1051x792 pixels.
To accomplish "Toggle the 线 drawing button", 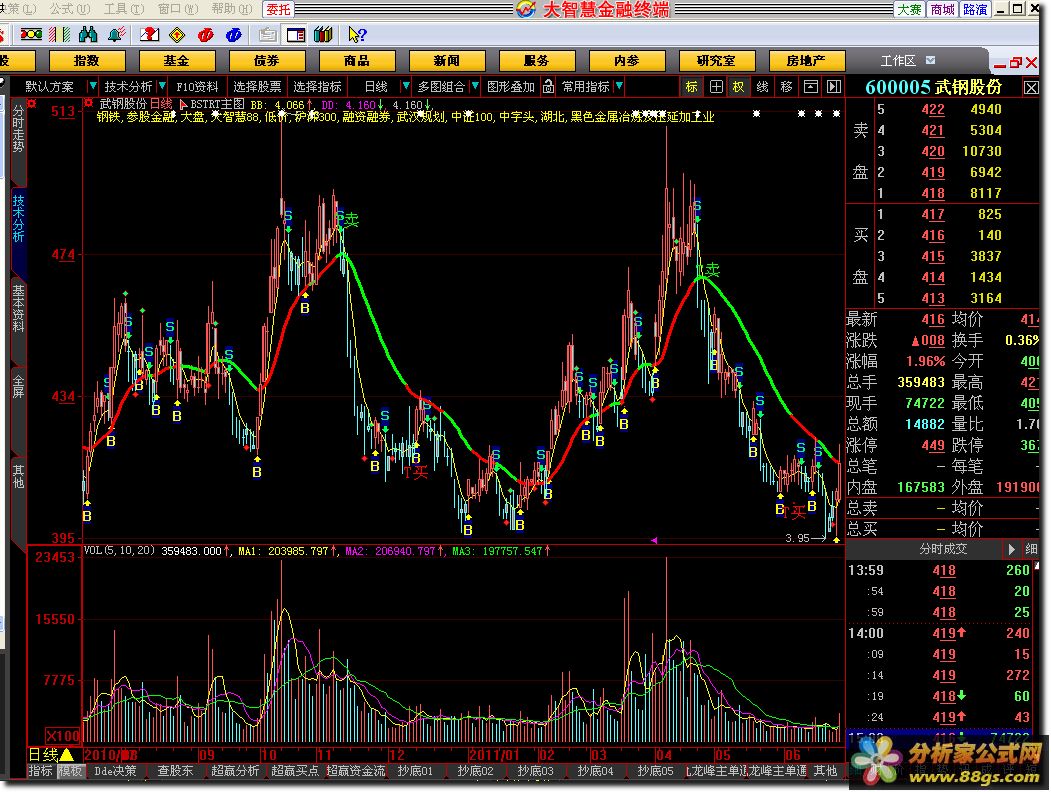I will pyautogui.click(x=763, y=86).
